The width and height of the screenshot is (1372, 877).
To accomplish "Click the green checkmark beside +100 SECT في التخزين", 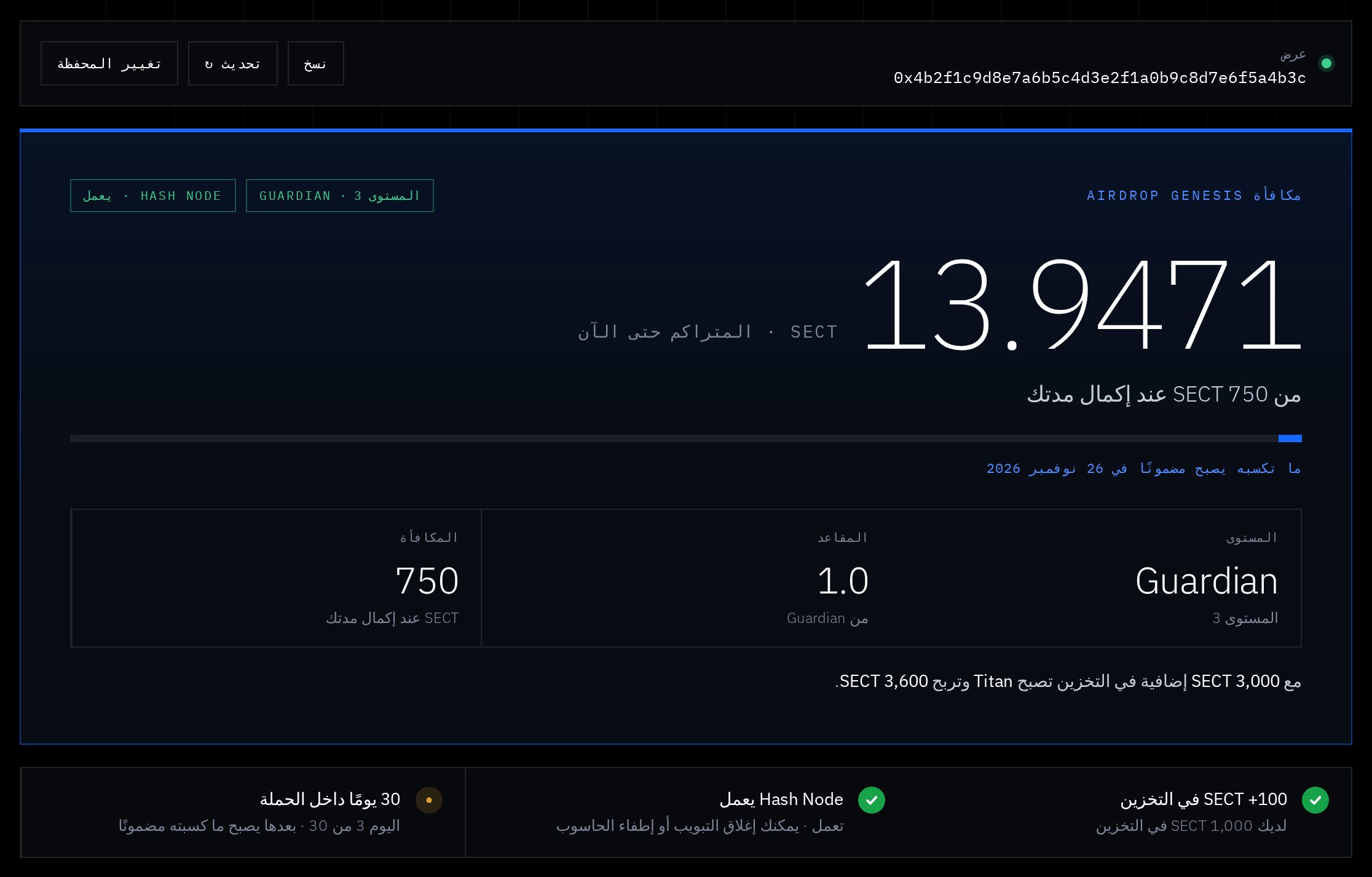I will pos(1315,800).
